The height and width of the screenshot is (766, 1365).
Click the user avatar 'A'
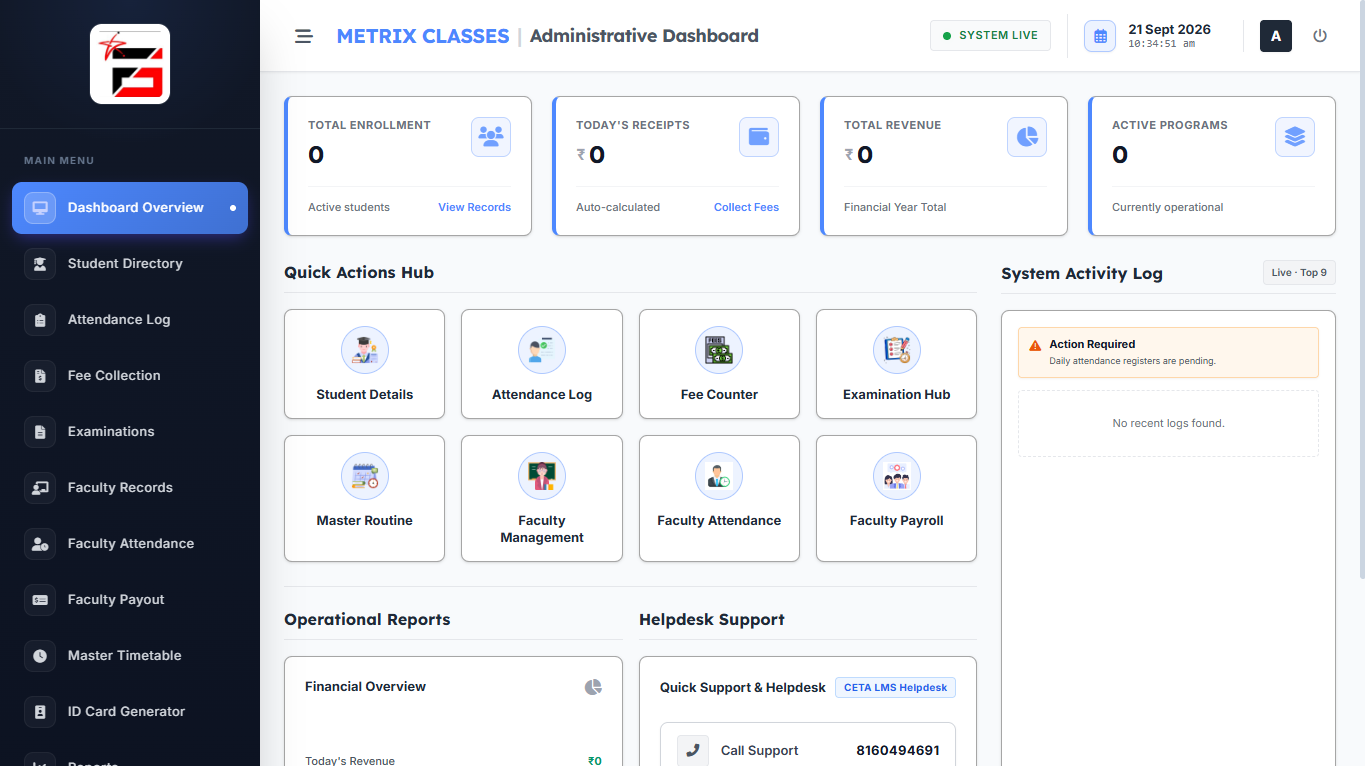tap(1276, 36)
